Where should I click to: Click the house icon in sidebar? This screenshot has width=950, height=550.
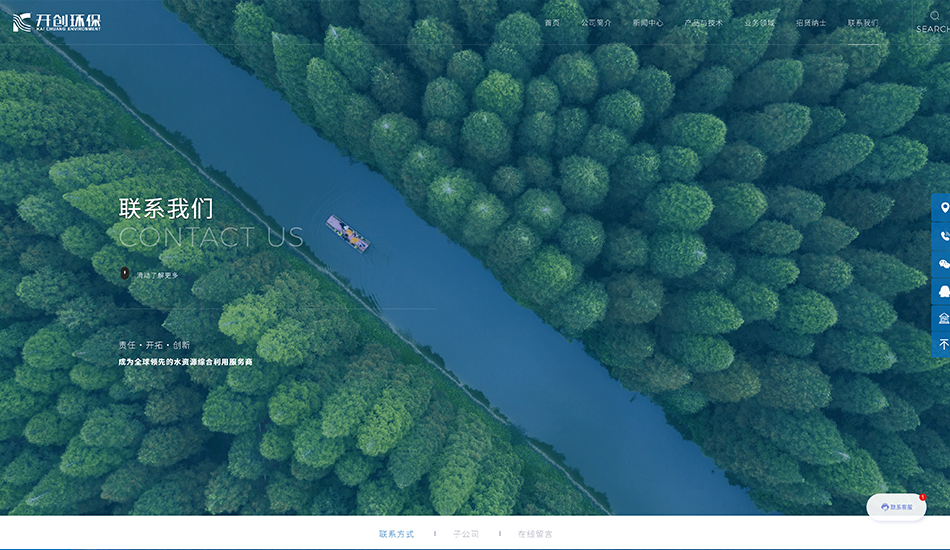[943, 317]
